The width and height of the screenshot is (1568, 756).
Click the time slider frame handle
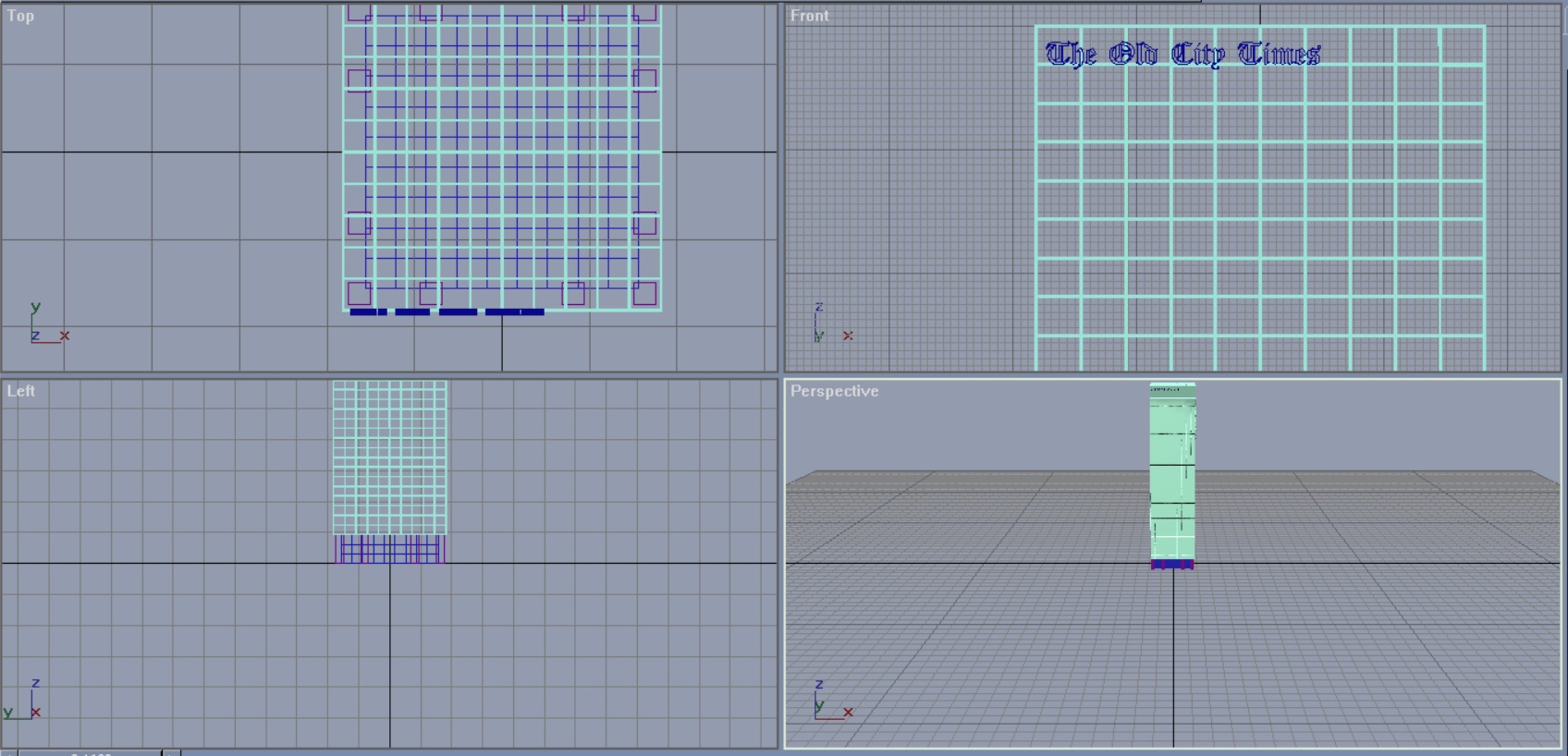pyautogui.click(x=90, y=752)
